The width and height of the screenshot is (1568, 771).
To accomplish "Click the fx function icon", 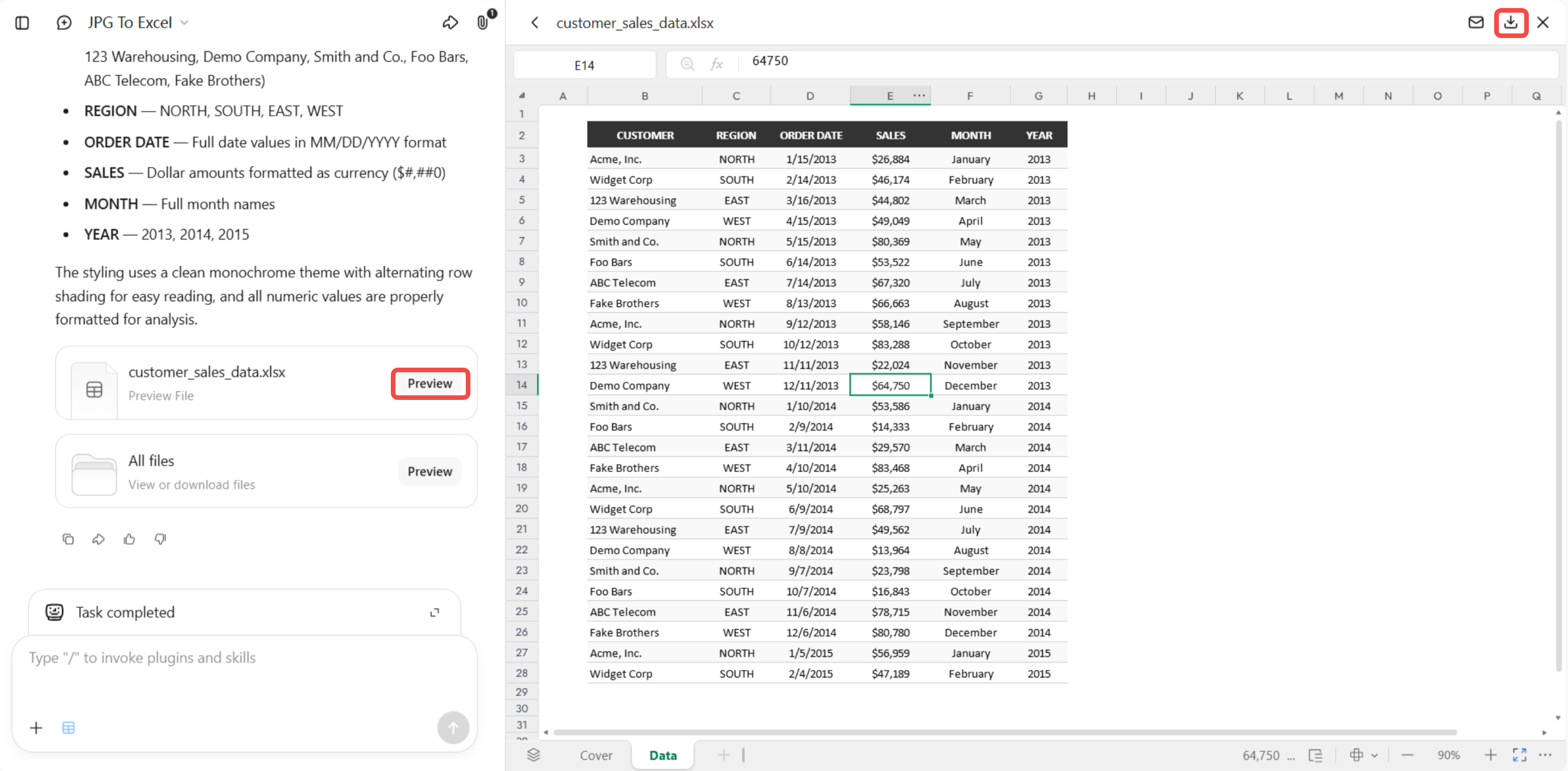I will coord(717,64).
